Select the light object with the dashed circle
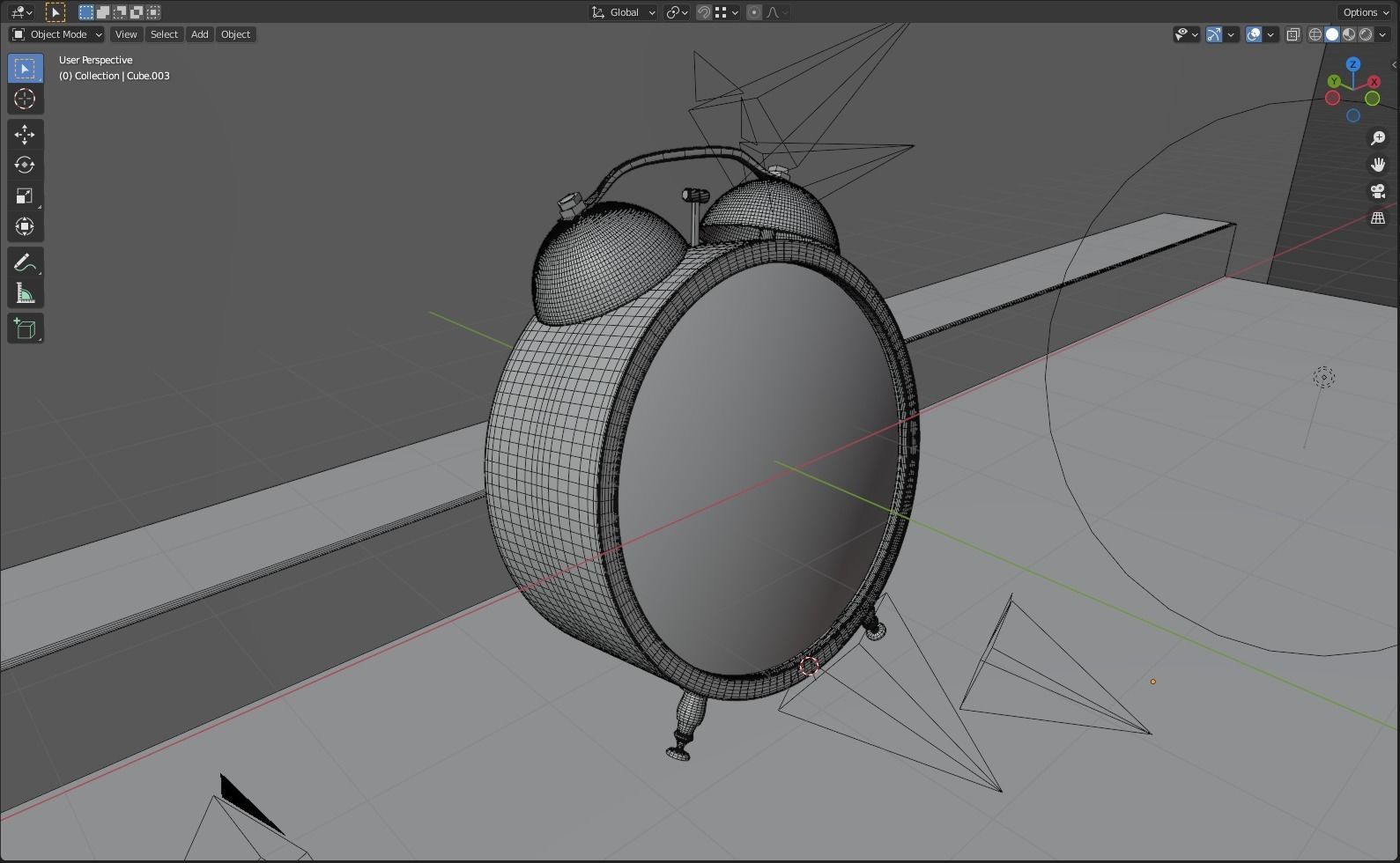The width and height of the screenshot is (1400, 863). [1323, 378]
